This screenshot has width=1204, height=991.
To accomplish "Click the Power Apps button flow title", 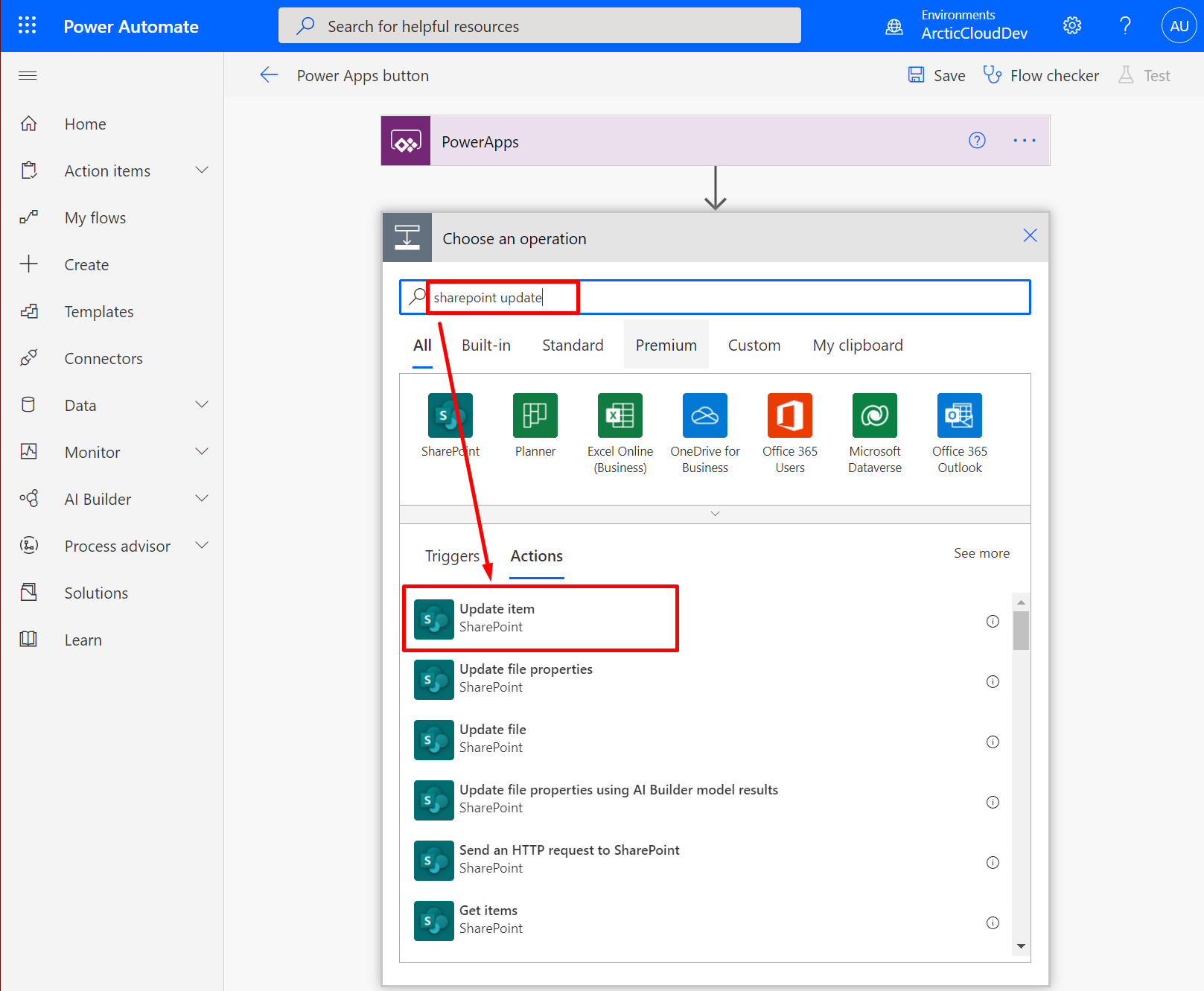I will point(363,75).
